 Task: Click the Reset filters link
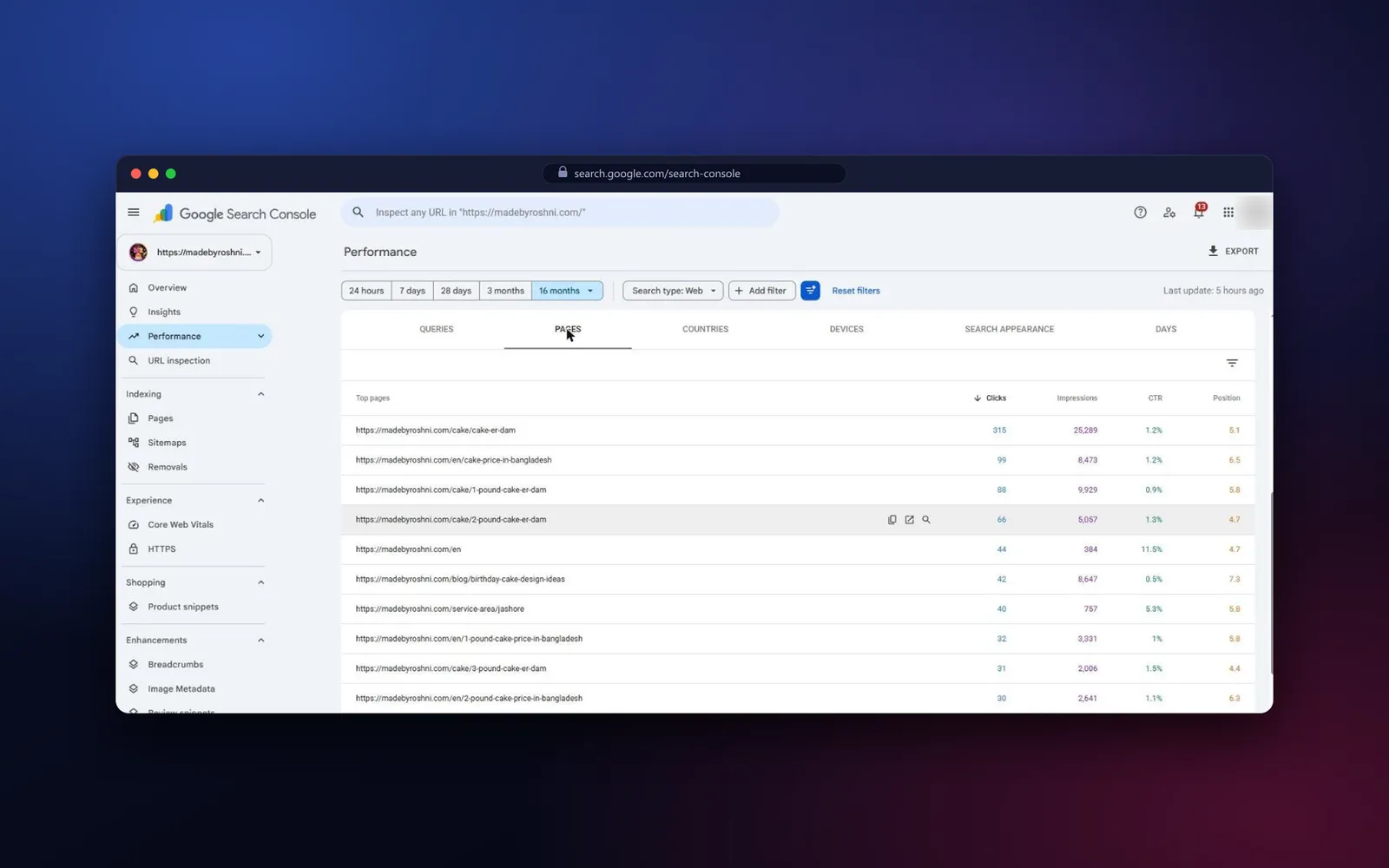click(856, 291)
